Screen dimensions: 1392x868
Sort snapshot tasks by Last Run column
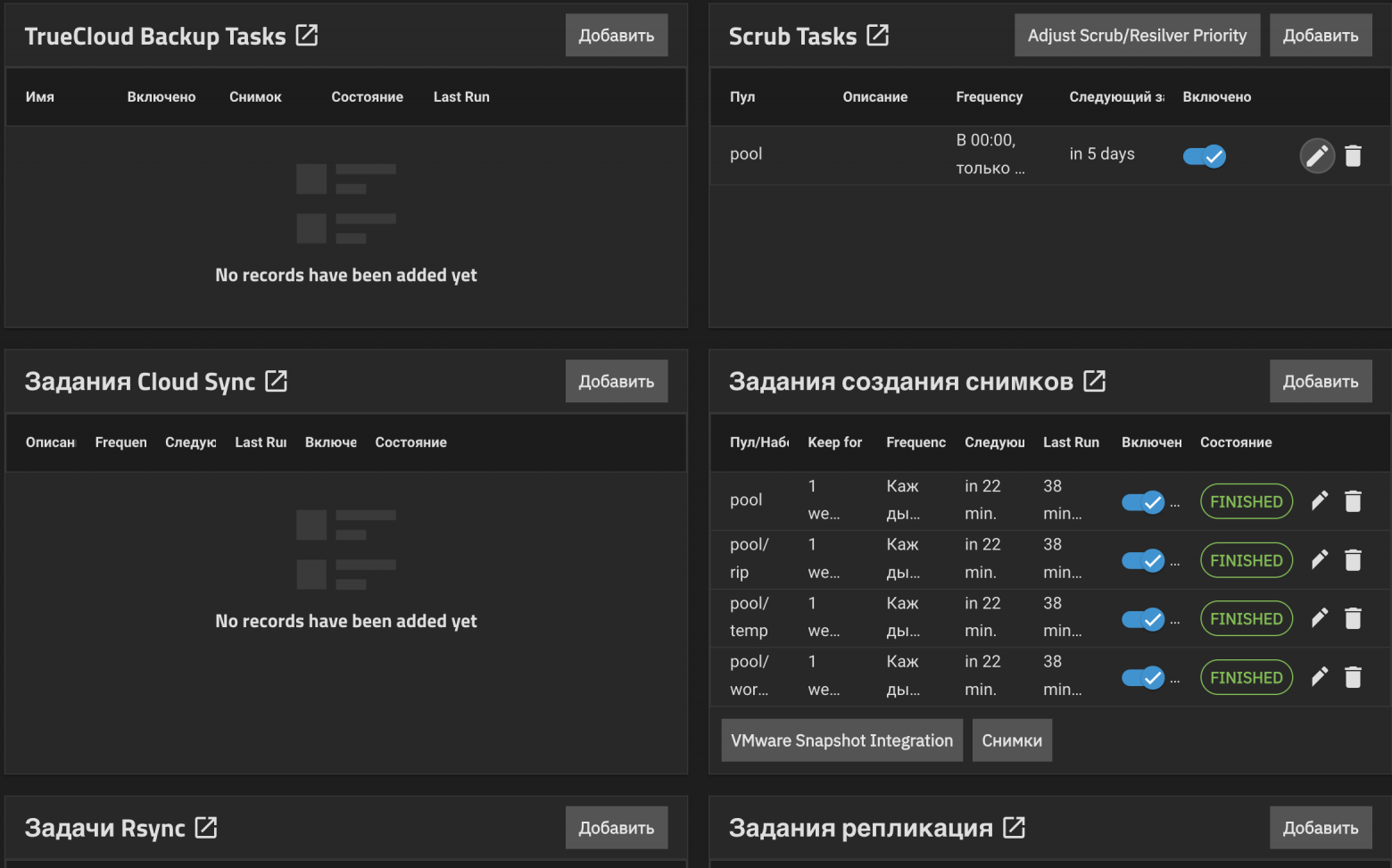[1071, 442]
